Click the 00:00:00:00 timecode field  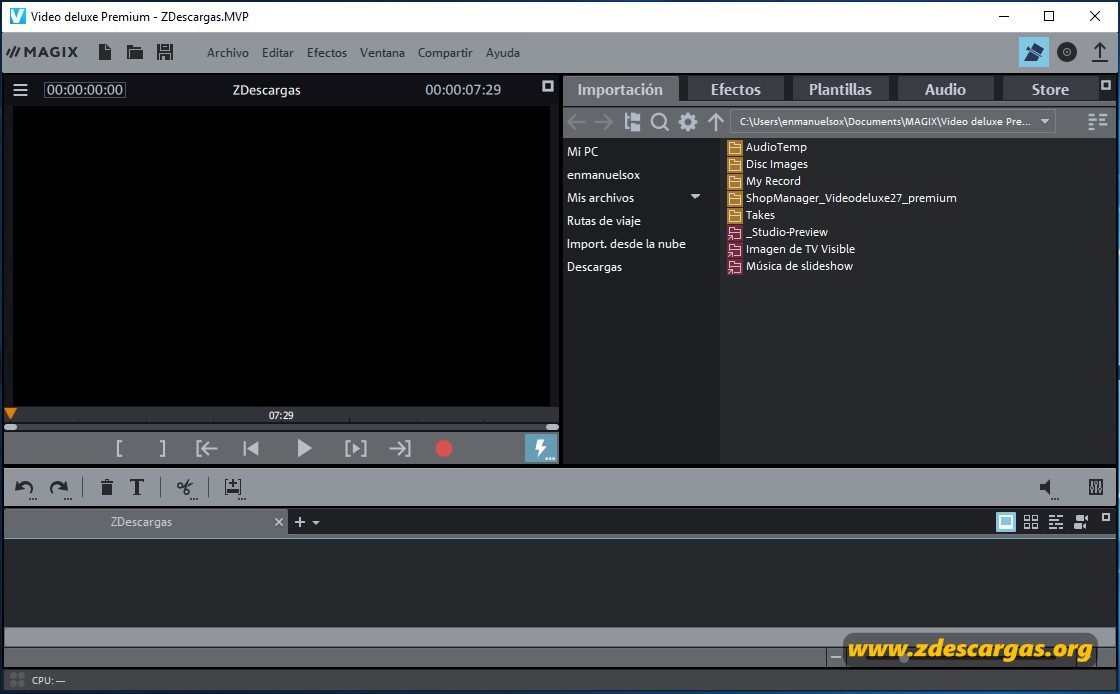click(85, 90)
